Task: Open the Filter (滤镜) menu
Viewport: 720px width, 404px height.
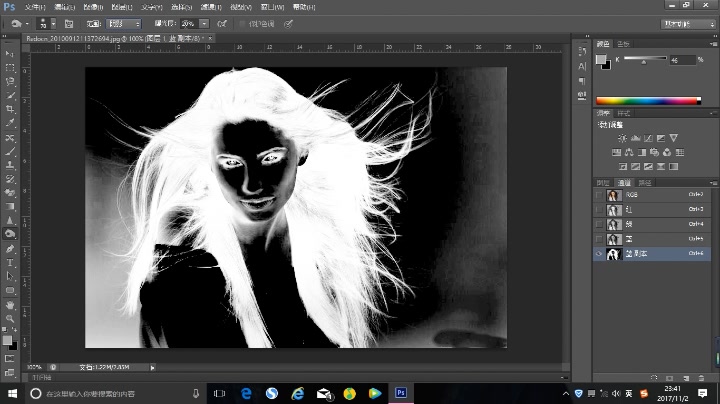Action: [211, 7]
